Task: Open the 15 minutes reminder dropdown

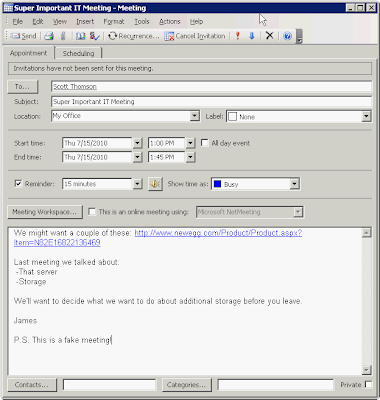Action: pos(137,184)
